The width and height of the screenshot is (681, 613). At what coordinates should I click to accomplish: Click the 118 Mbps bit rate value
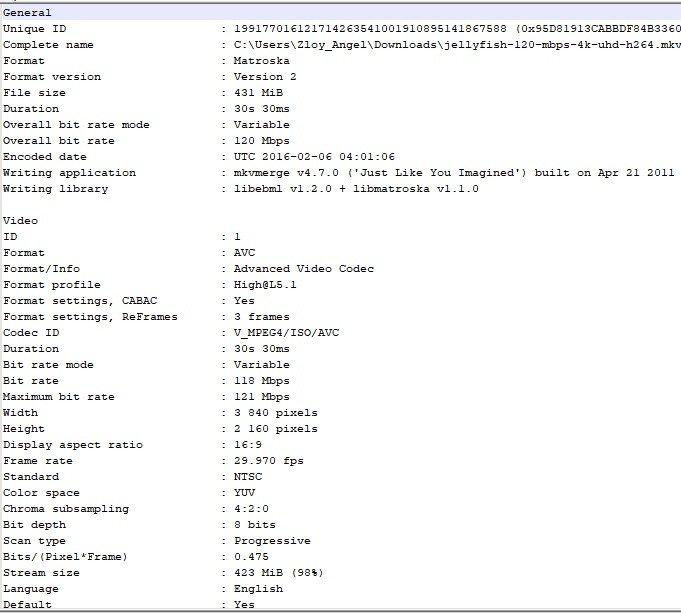[x=261, y=381]
